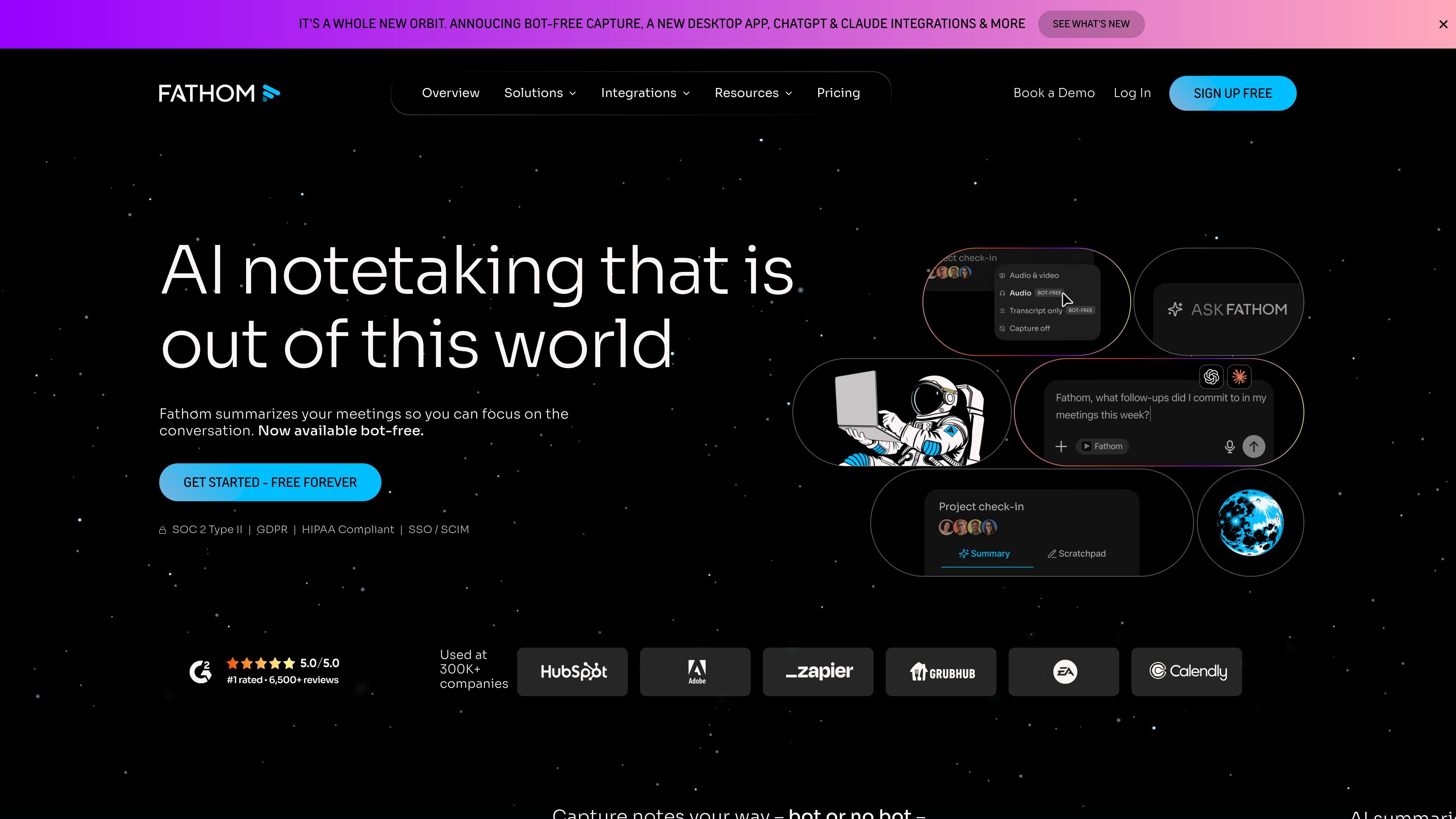Click the Calendly logo tile
This screenshot has width=1456, height=819.
[1186, 672]
